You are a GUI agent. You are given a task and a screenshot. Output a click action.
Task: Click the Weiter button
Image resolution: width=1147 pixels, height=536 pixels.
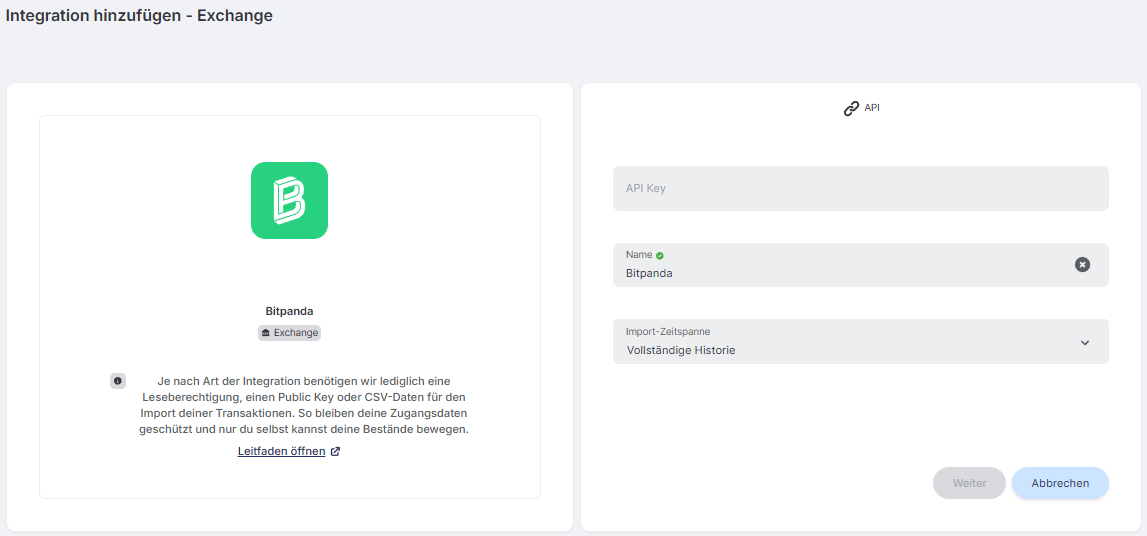(969, 483)
